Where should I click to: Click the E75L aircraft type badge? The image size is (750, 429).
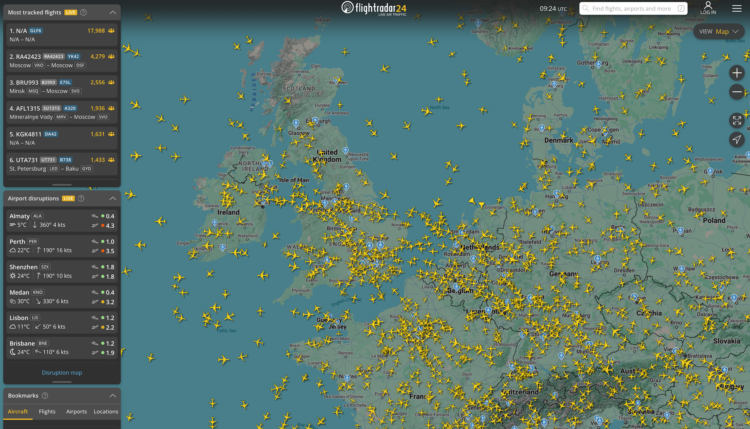pos(66,82)
